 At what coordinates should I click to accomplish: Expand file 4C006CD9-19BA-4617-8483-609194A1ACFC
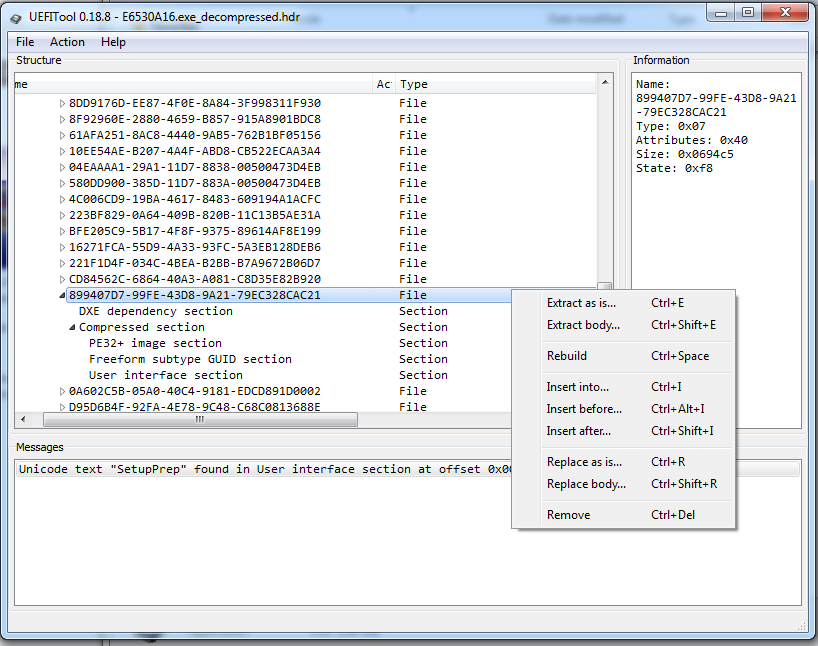[x=62, y=199]
